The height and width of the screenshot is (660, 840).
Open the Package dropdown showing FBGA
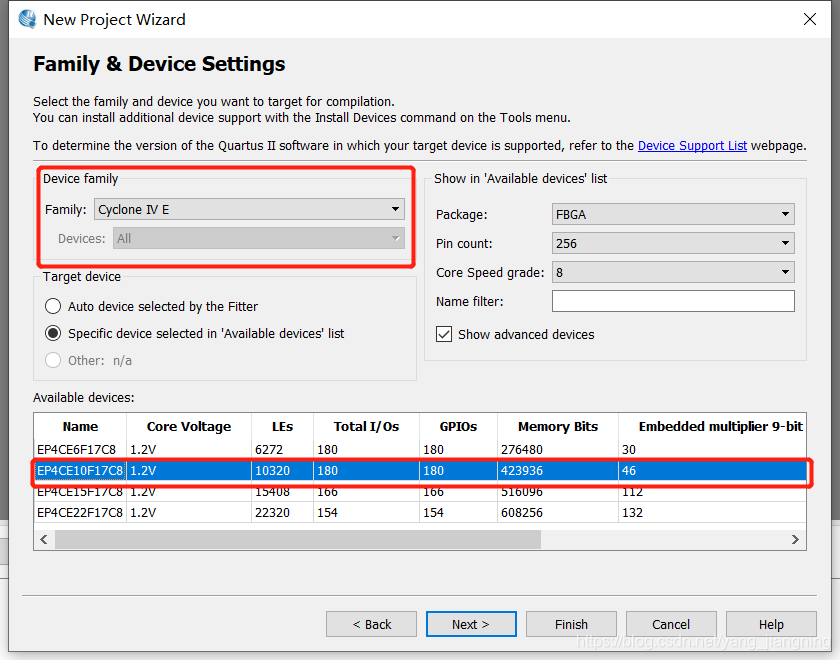coord(673,214)
